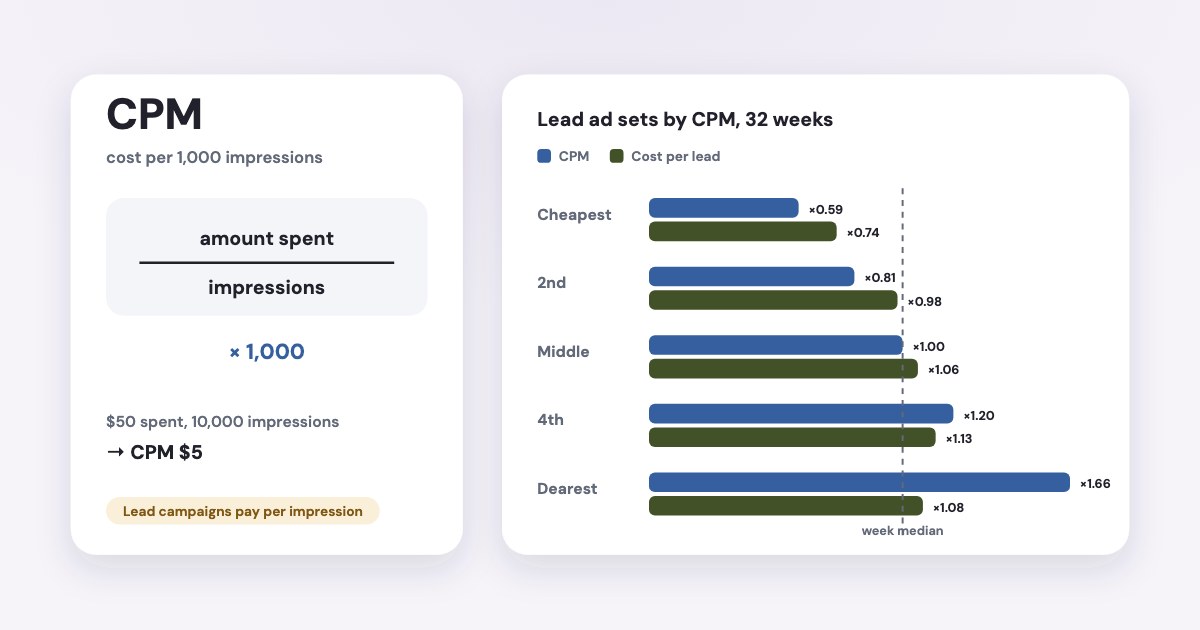Click the '×1.06' value label
The height and width of the screenshot is (630, 1200).
(x=944, y=370)
